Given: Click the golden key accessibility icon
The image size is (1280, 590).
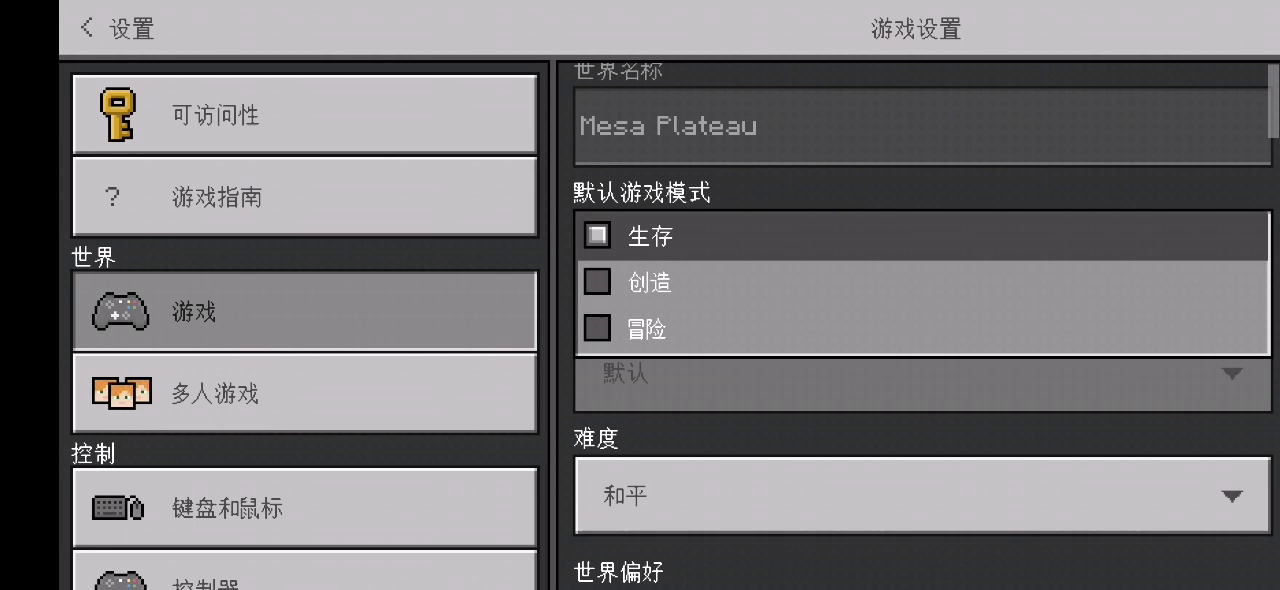Looking at the screenshot, I should pos(118,114).
